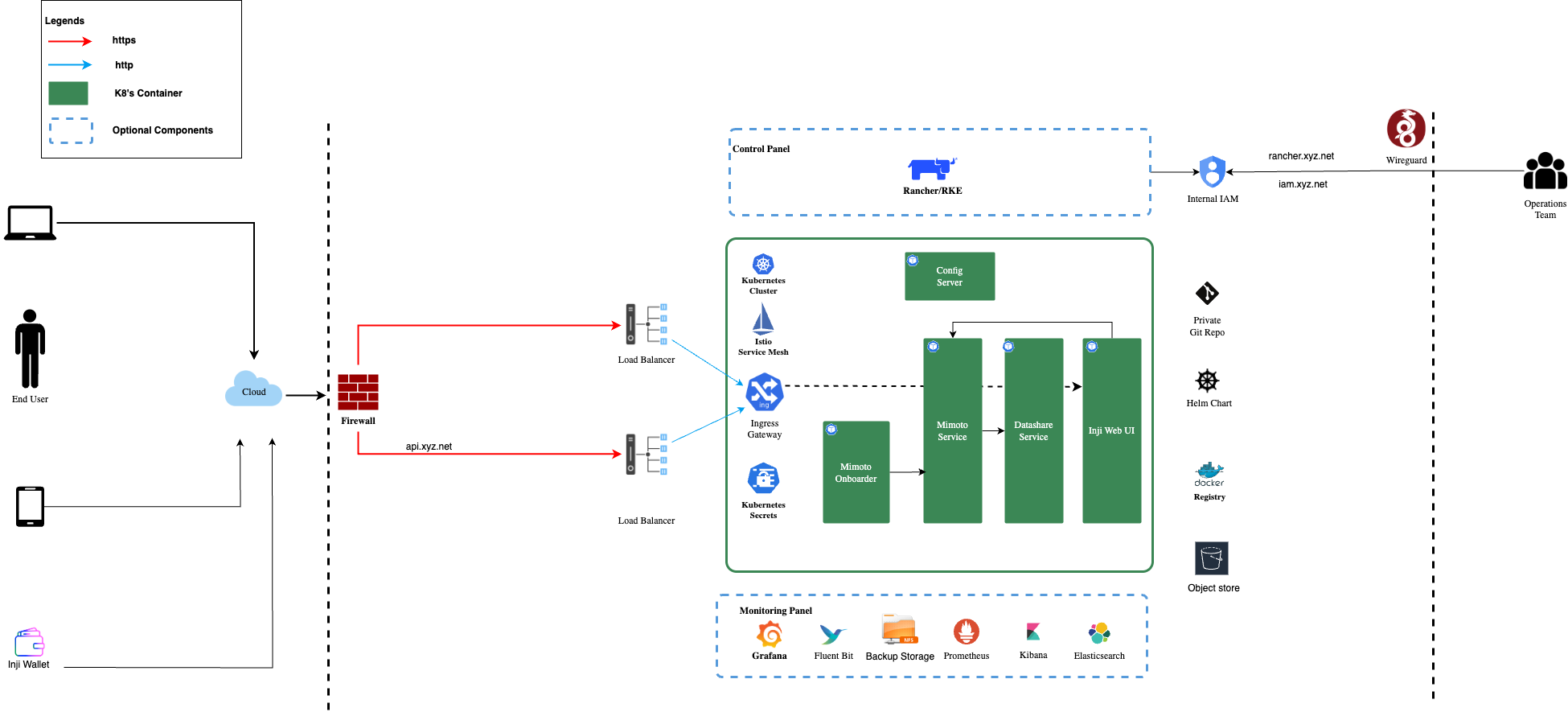Select the Elasticsearch icon
This screenshot has height=712, width=1568.
[x=1098, y=633]
